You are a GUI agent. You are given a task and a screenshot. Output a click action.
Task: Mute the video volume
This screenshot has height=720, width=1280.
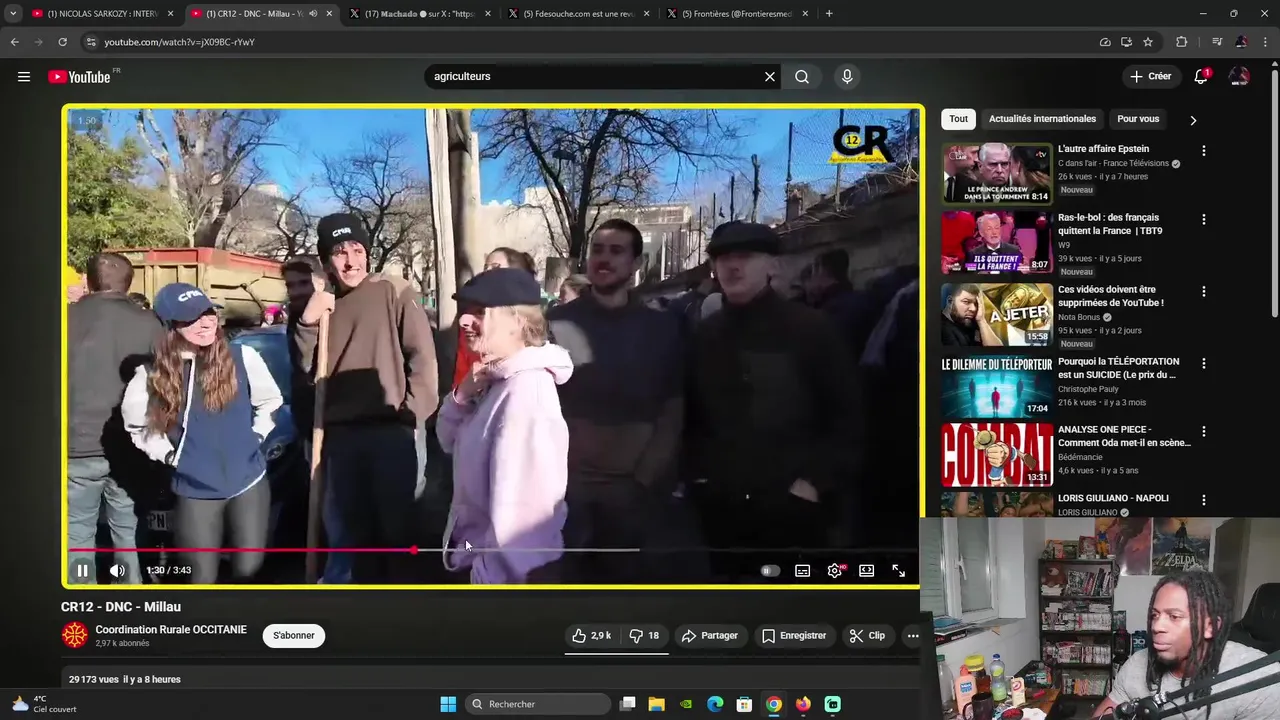point(117,571)
